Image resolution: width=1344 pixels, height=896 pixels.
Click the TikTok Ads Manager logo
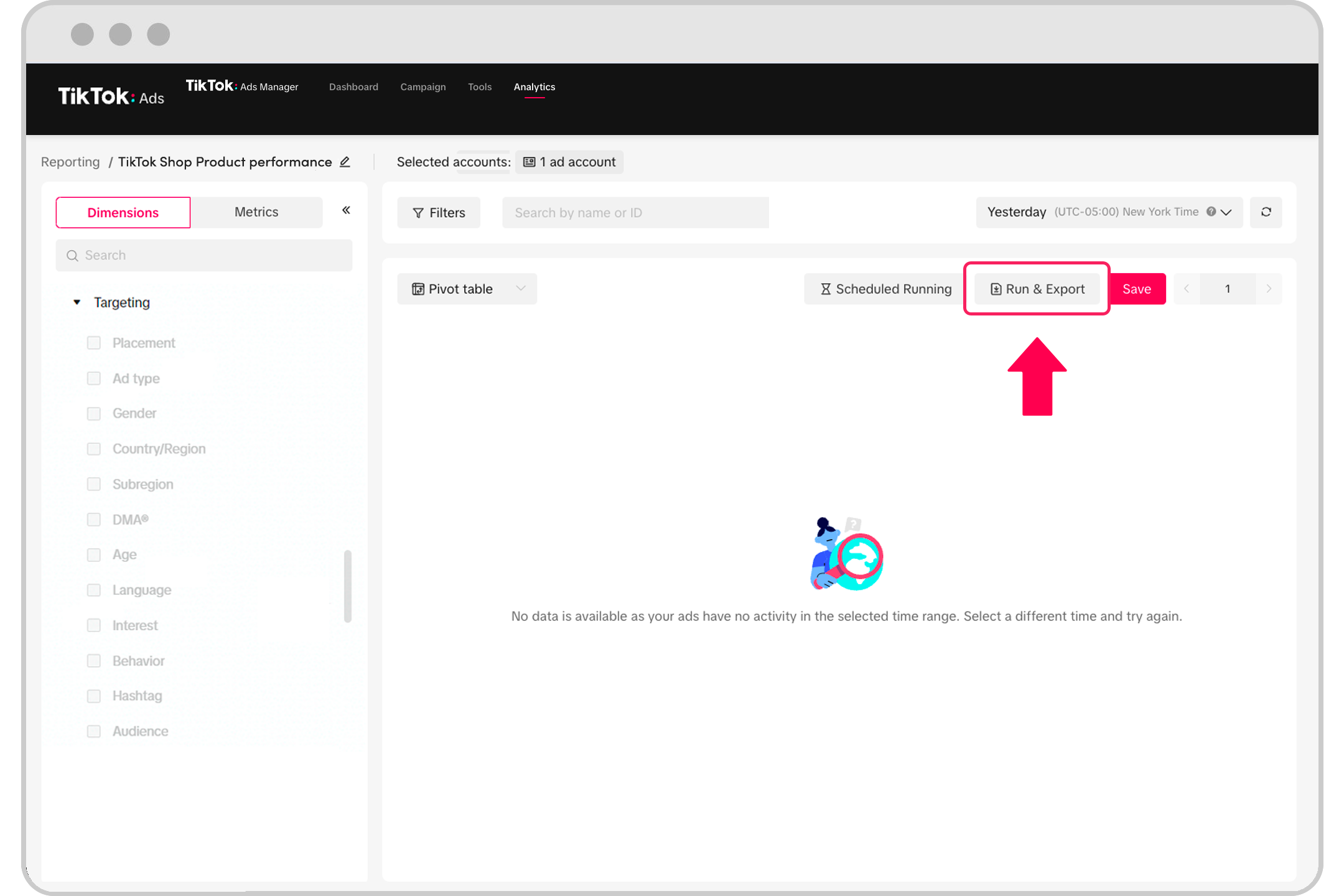[x=242, y=86]
